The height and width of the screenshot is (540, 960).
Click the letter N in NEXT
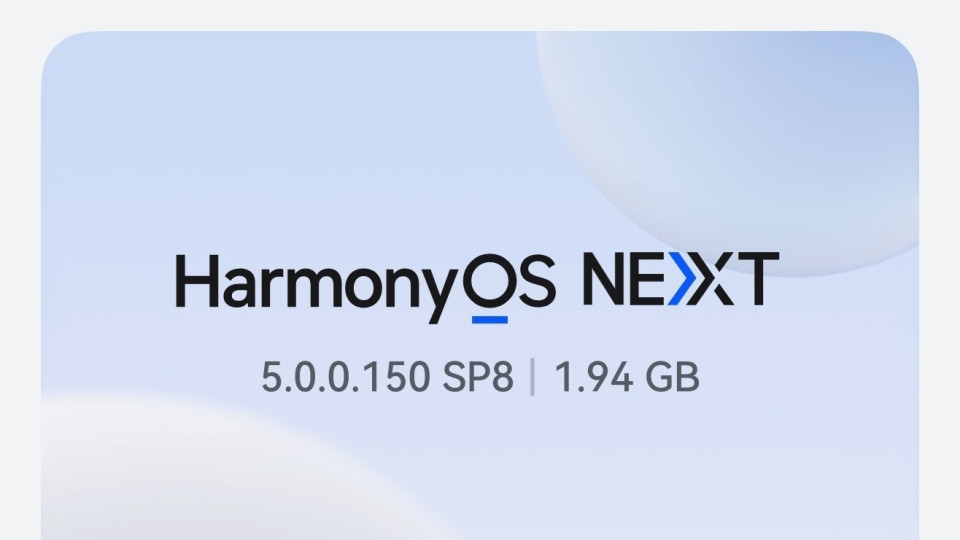click(x=606, y=280)
